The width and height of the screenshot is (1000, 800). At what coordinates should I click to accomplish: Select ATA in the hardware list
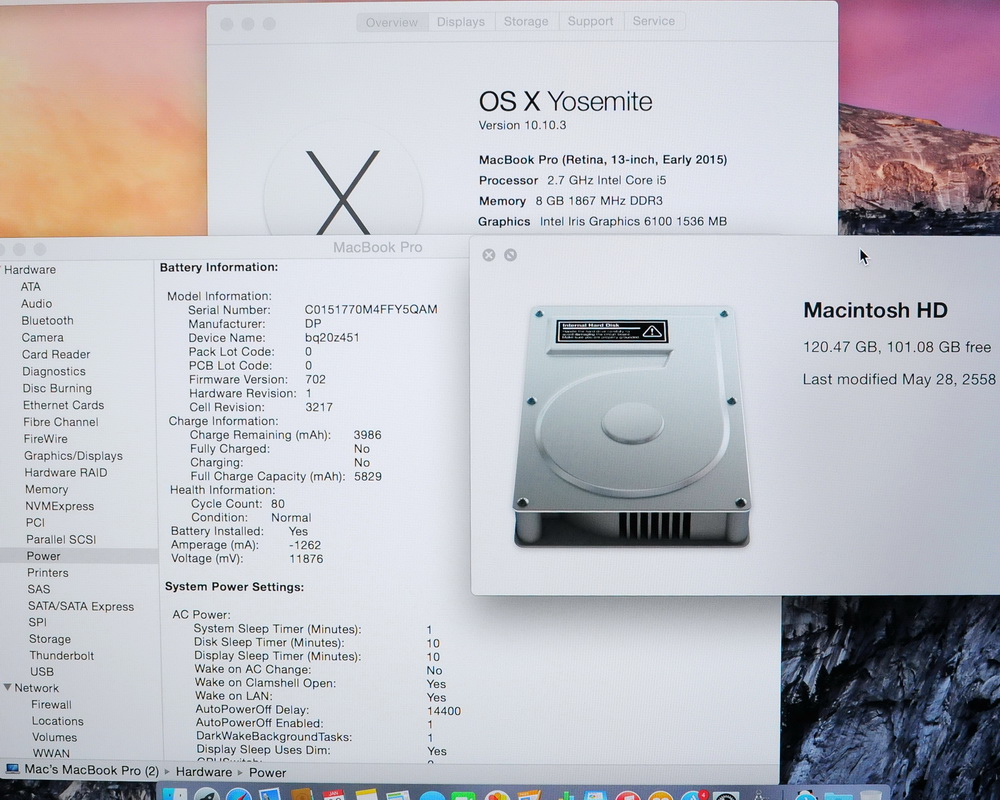pos(31,287)
